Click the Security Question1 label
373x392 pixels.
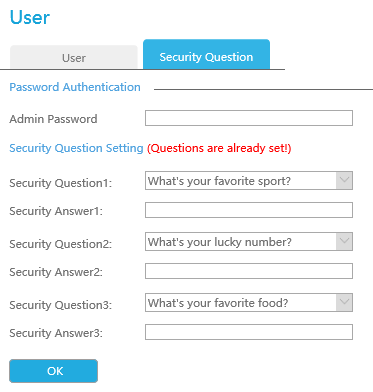click(x=61, y=183)
